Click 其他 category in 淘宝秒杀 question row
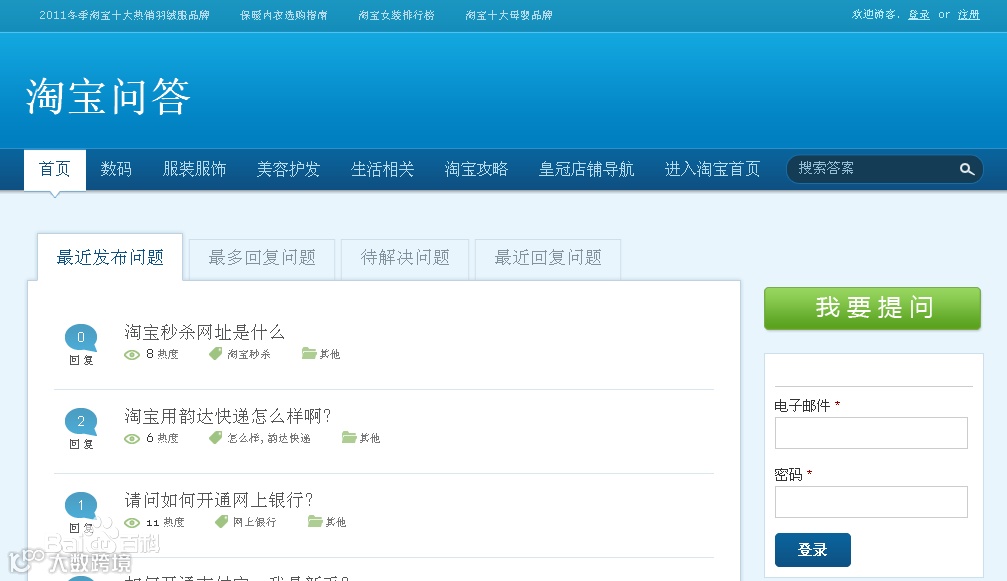This screenshot has width=1007, height=581. pyautogui.click(x=329, y=354)
